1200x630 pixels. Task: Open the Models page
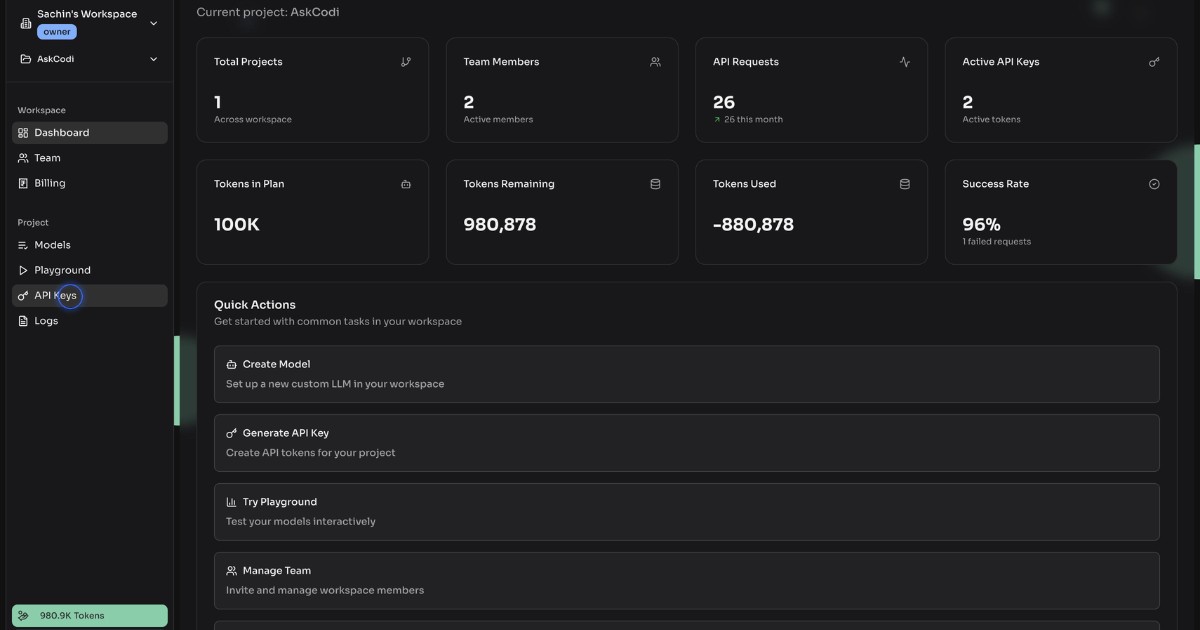click(90, 245)
